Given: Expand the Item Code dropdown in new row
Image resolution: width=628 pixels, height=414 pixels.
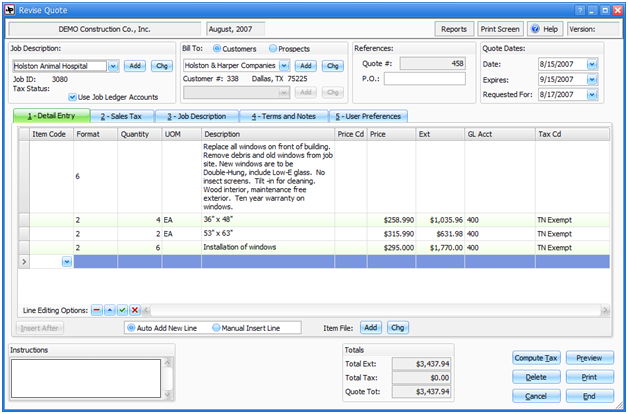Looking at the screenshot, I should (x=67, y=262).
